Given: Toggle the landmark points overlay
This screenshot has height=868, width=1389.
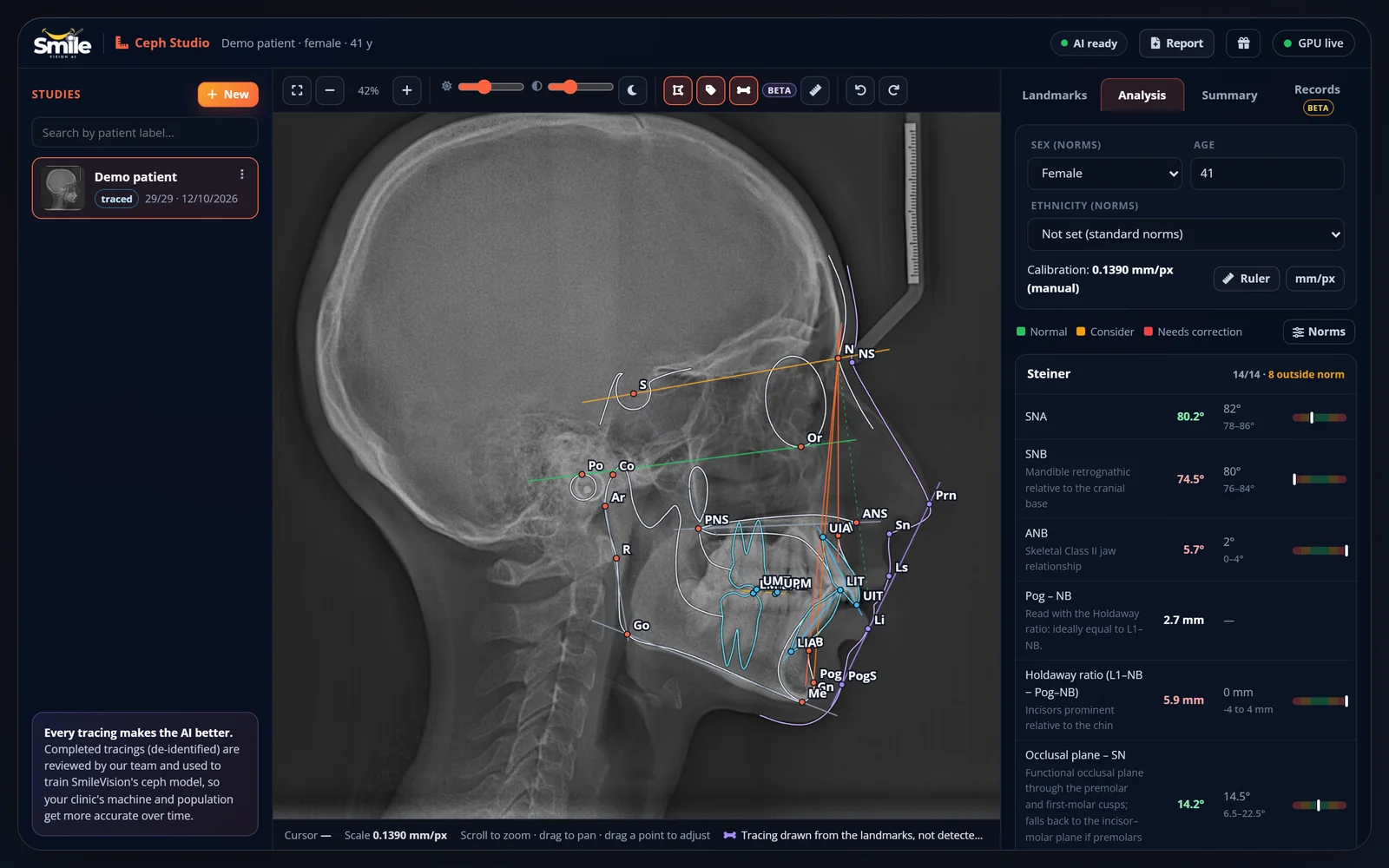Looking at the screenshot, I should click(x=678, y=90).
